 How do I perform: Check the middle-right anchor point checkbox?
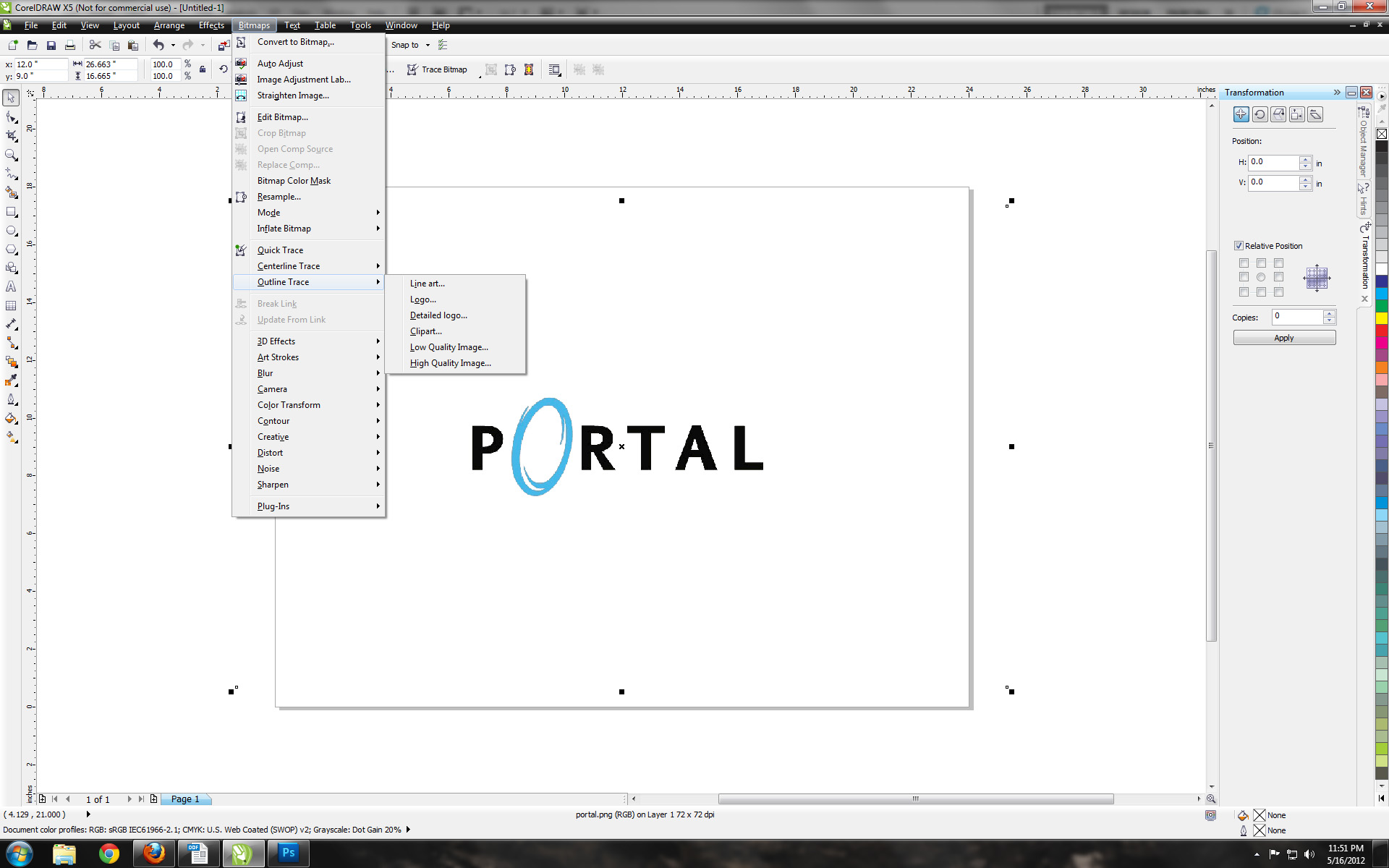1278,277
